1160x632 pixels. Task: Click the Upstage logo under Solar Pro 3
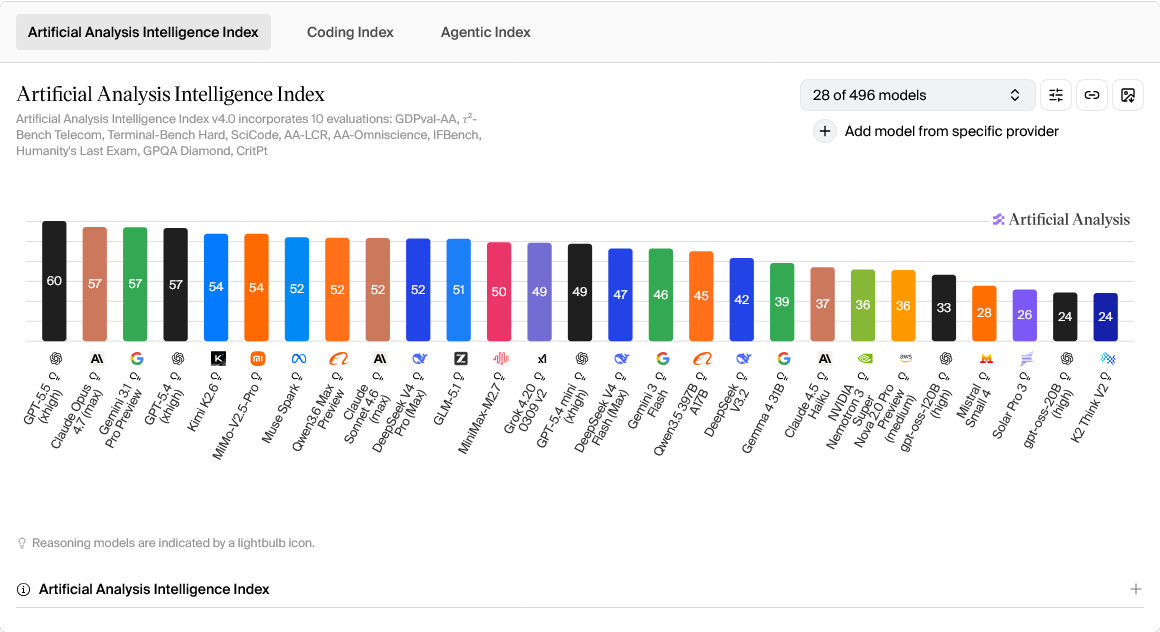click(x=1026, y=358)
